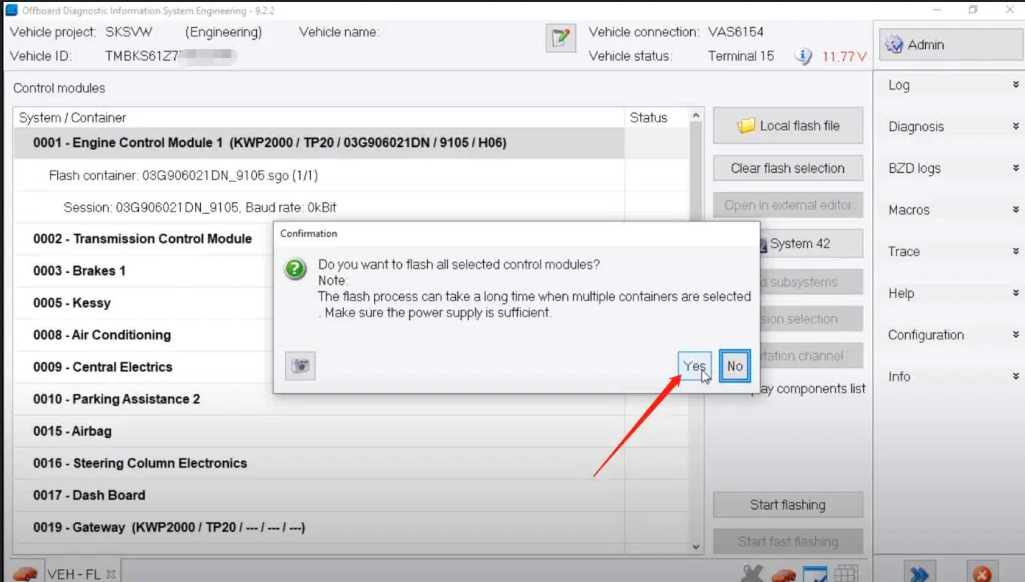Select Session 03G906021DN_9105 row
Screen dimensions: 1025x582
click(319, 207)
